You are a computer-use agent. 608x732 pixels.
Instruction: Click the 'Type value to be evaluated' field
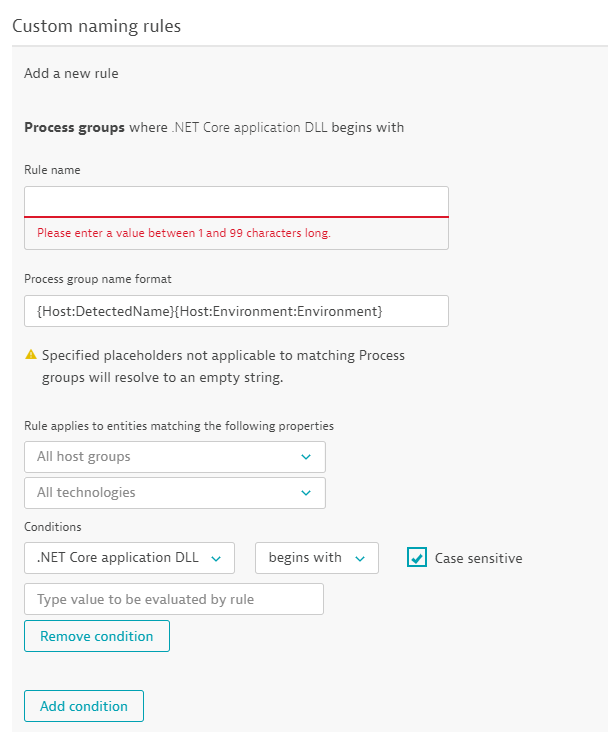(x=174, y=599)
